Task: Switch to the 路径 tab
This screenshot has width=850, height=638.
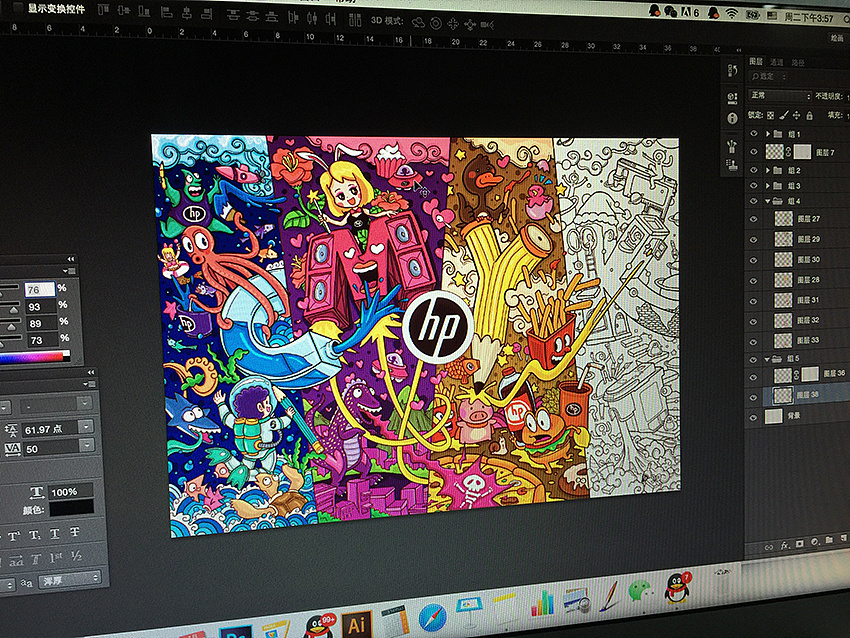Action: 797,62
